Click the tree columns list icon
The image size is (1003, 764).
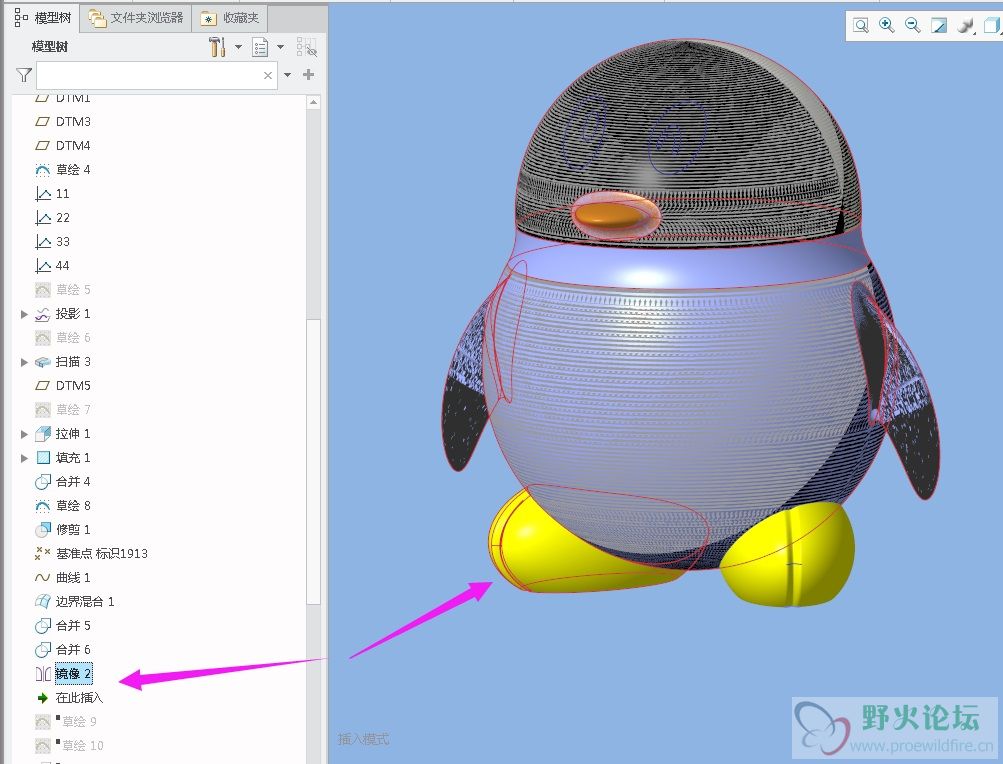coord(260,47)
